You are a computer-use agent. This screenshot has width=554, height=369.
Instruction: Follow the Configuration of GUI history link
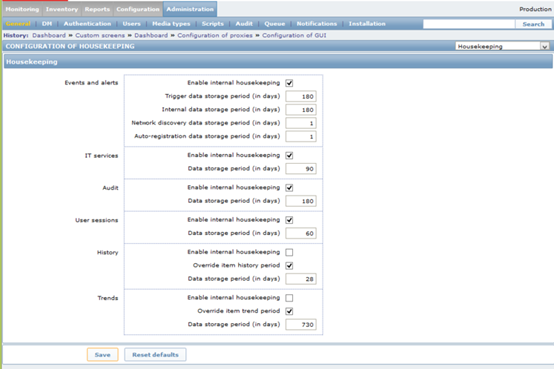(x=294, y=35)
